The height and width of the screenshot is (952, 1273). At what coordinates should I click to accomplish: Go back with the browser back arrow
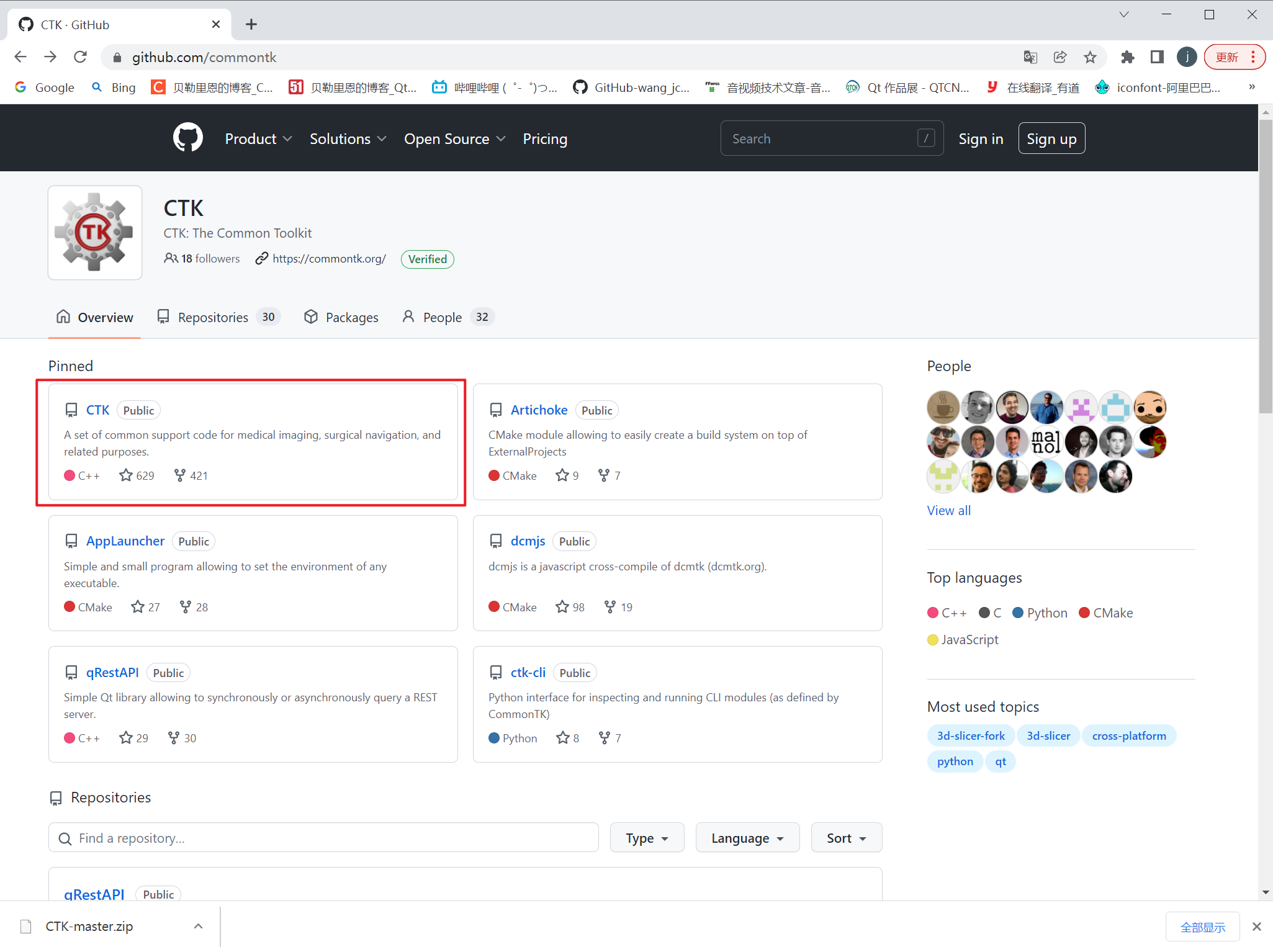click(20, 57)
